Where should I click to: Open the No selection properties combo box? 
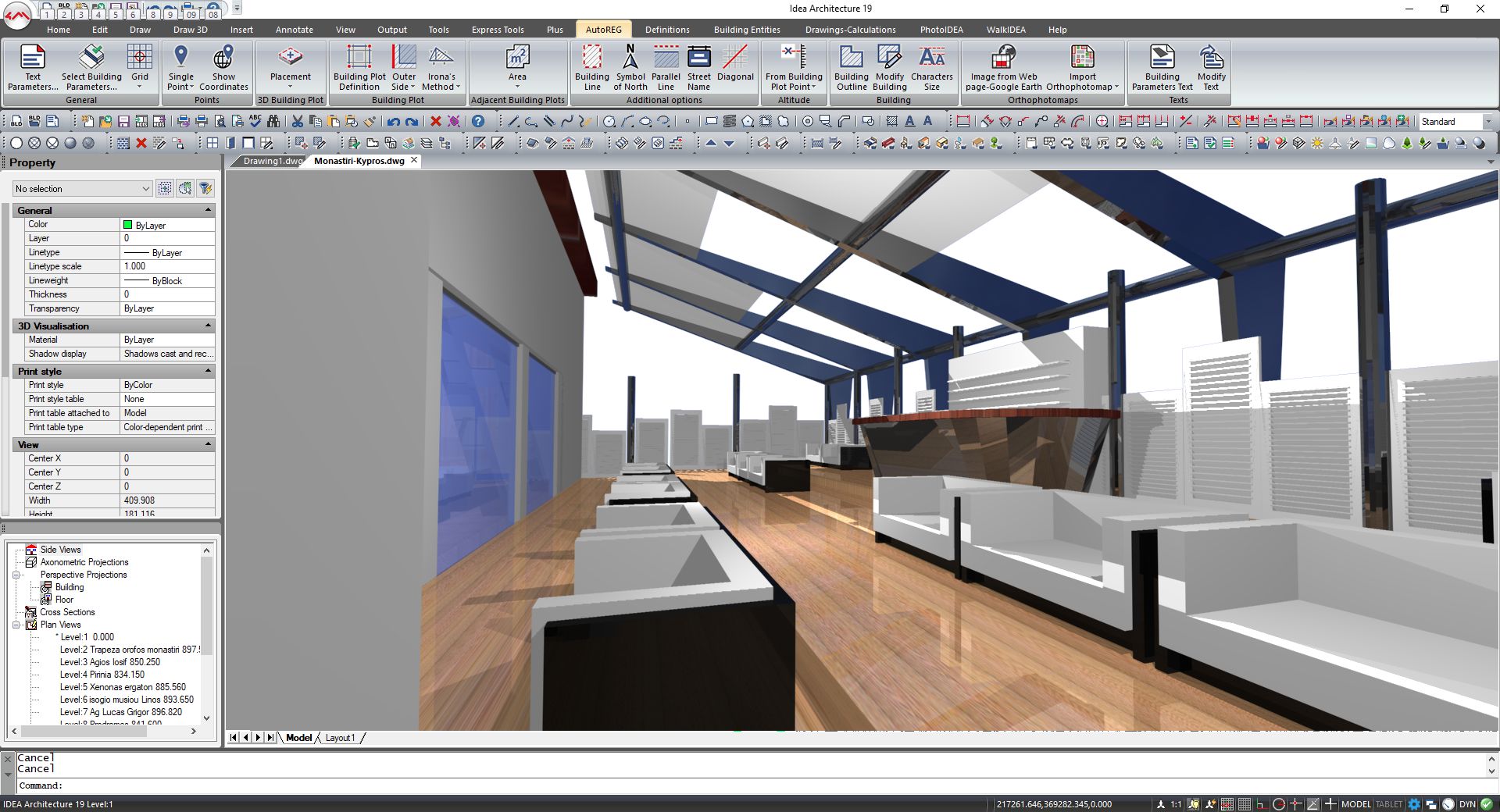(x=82, y=188)
